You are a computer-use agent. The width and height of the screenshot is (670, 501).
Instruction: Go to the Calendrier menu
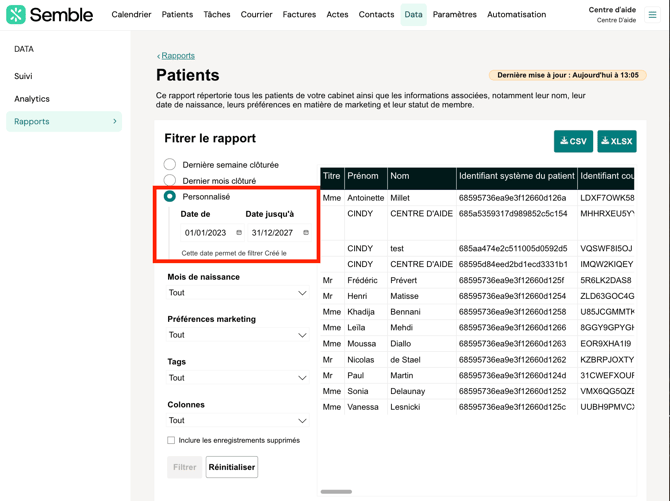(x=131, y=15)
